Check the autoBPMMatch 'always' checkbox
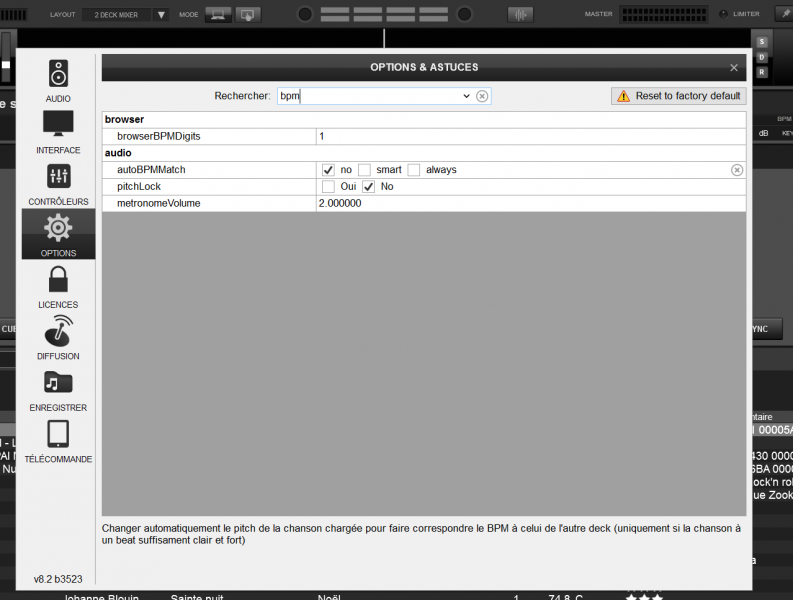The height and width of the screenshot is (600, 793). (414, 170)
